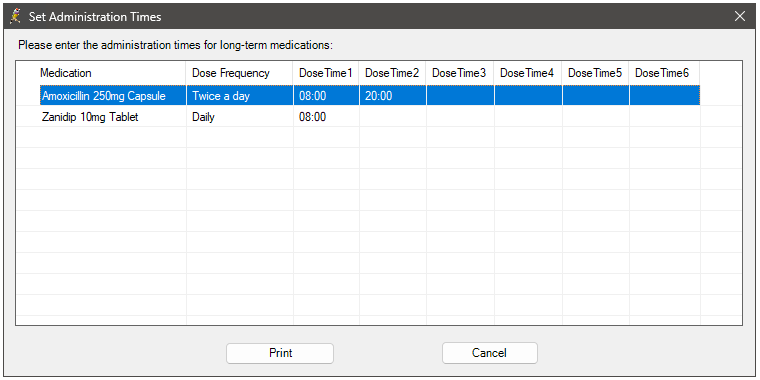Sort by Dose Frequency column header
The height and width of the screenshot is (380, 760).
tap(239, 73)
